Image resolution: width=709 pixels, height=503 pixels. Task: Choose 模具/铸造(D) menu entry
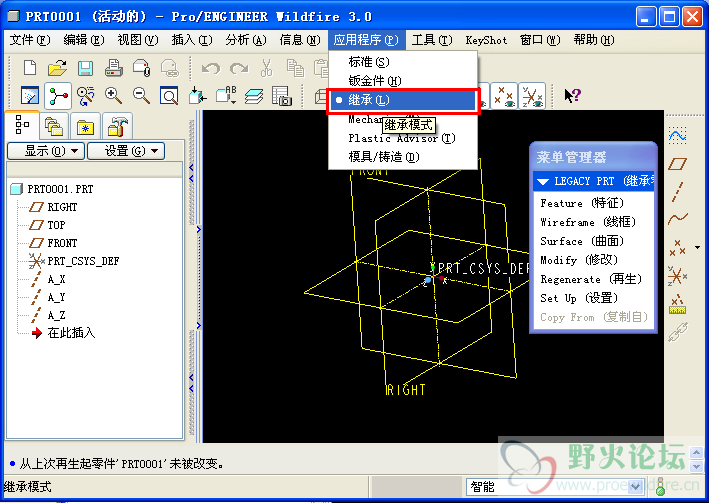[402, 157]
